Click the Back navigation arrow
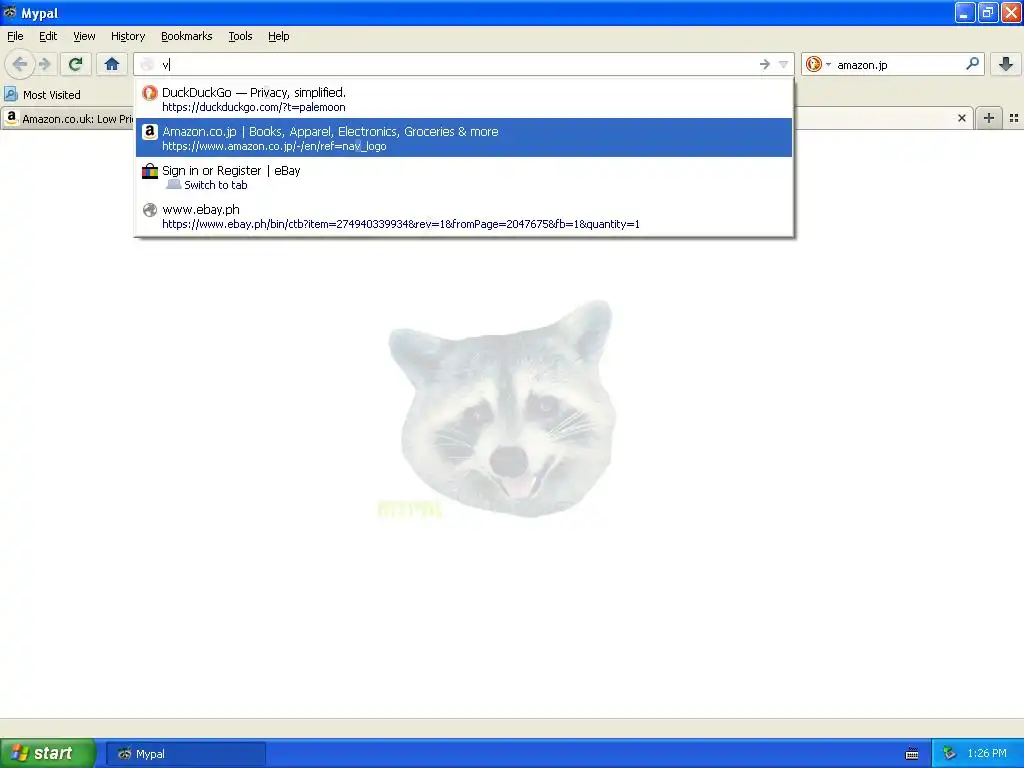The height and width of the screenshot is (768, 1024). (19, 64)
